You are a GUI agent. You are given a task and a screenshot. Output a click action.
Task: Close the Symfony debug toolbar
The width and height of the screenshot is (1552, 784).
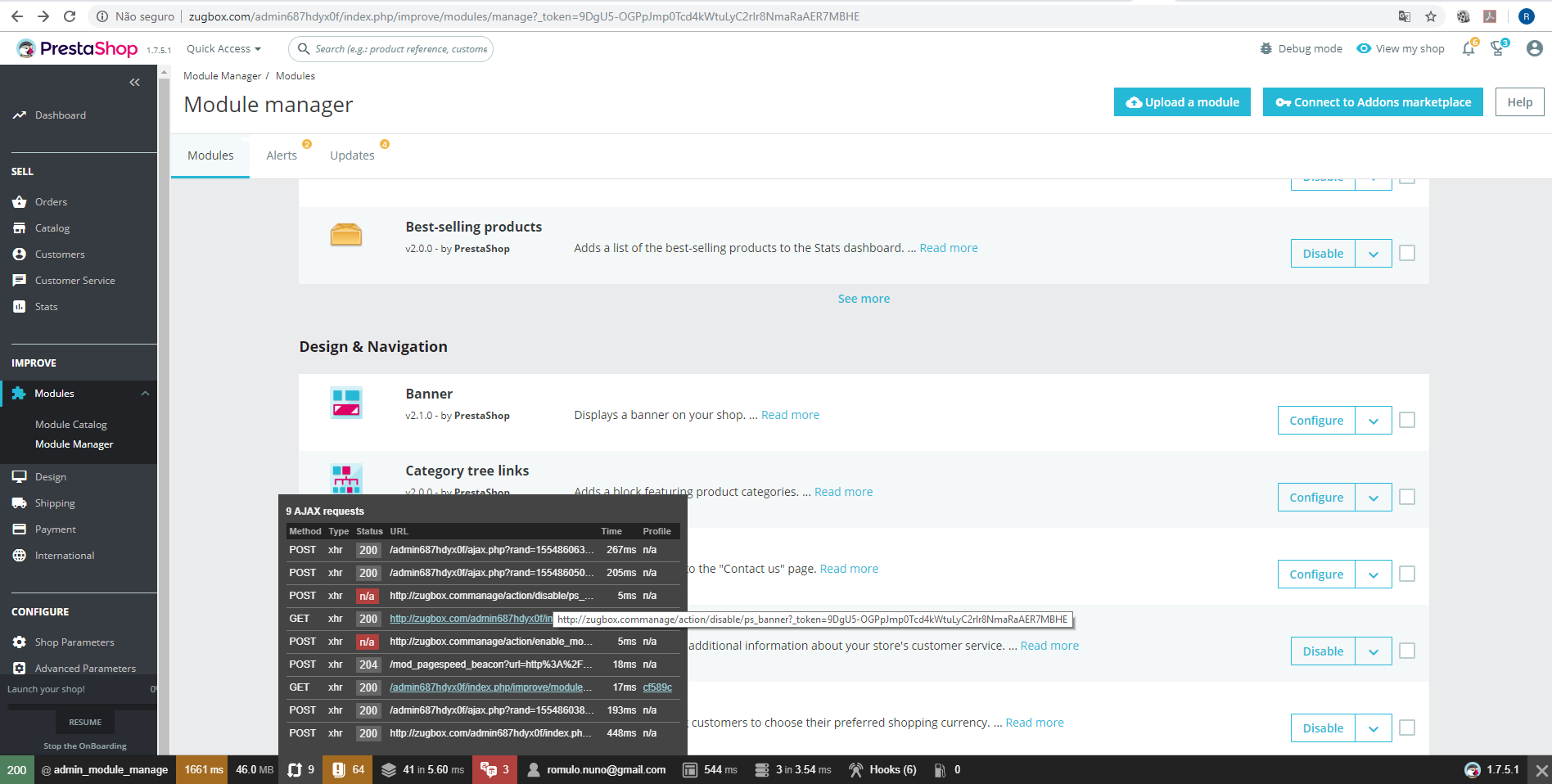click(1541, 770)
